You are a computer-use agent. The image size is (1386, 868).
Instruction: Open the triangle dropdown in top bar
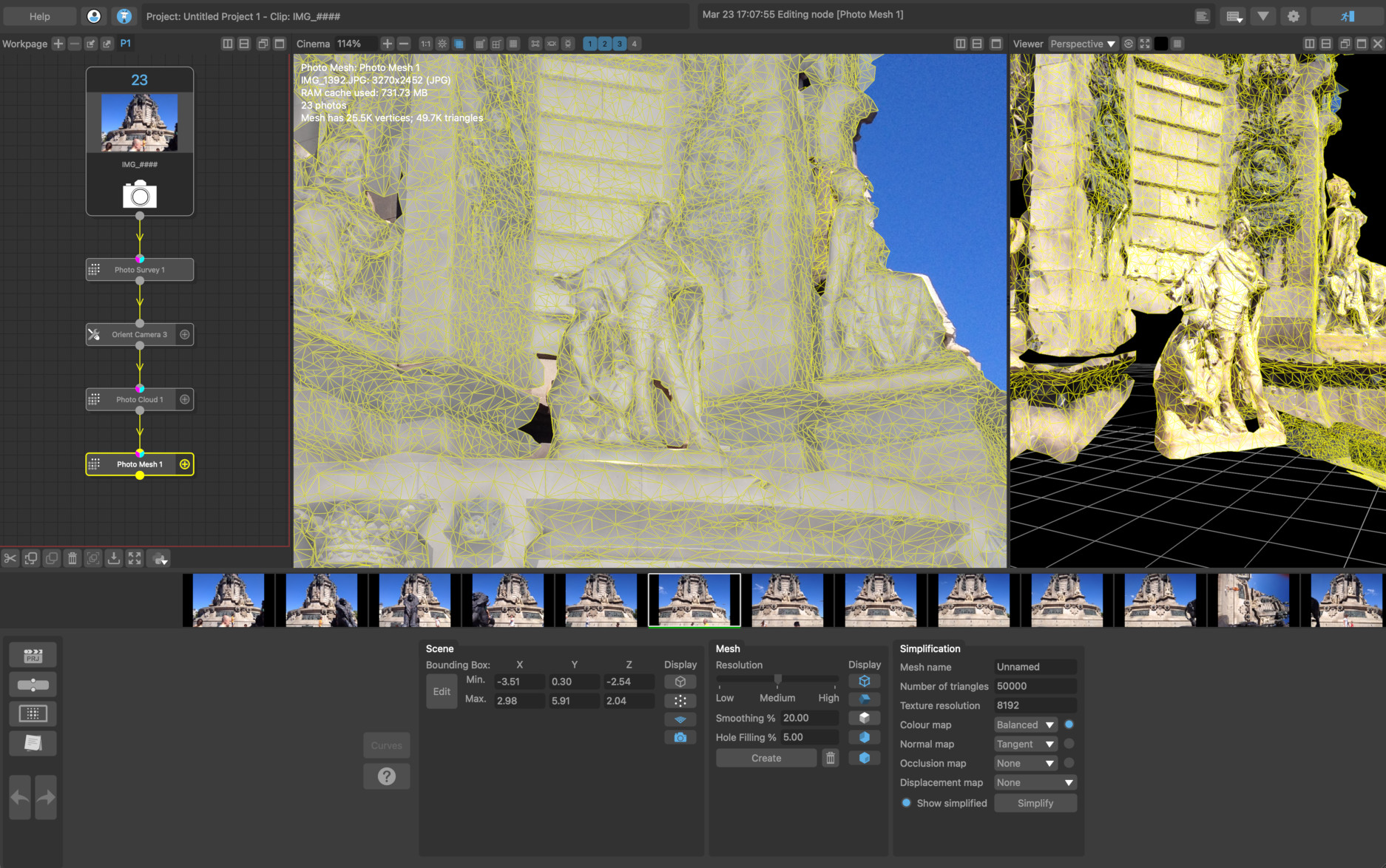click(1263, 16)
